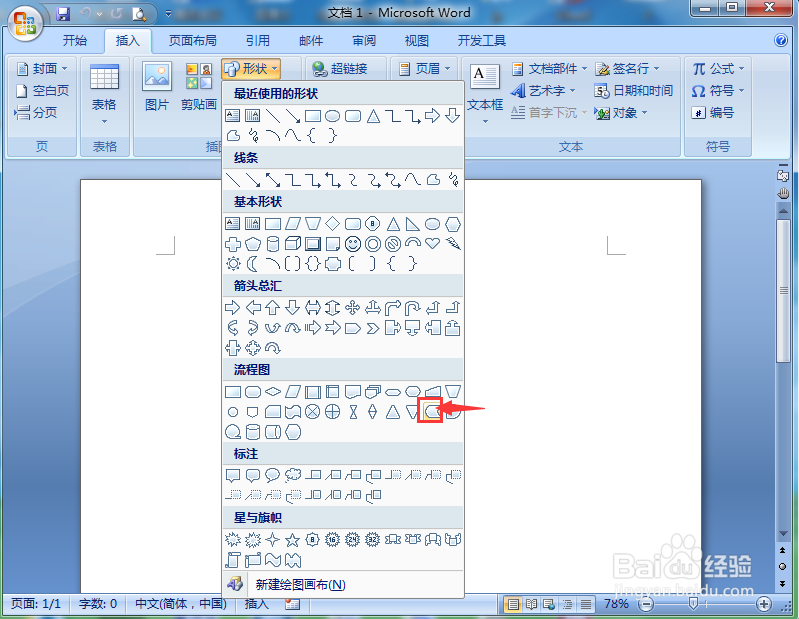Pick the lightning bolt shape
799x619 pixels.
[452, 244]
